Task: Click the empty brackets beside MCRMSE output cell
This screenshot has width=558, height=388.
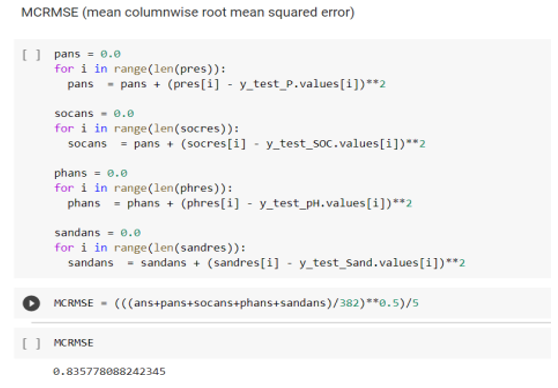Action: click(x=31, y=344)
